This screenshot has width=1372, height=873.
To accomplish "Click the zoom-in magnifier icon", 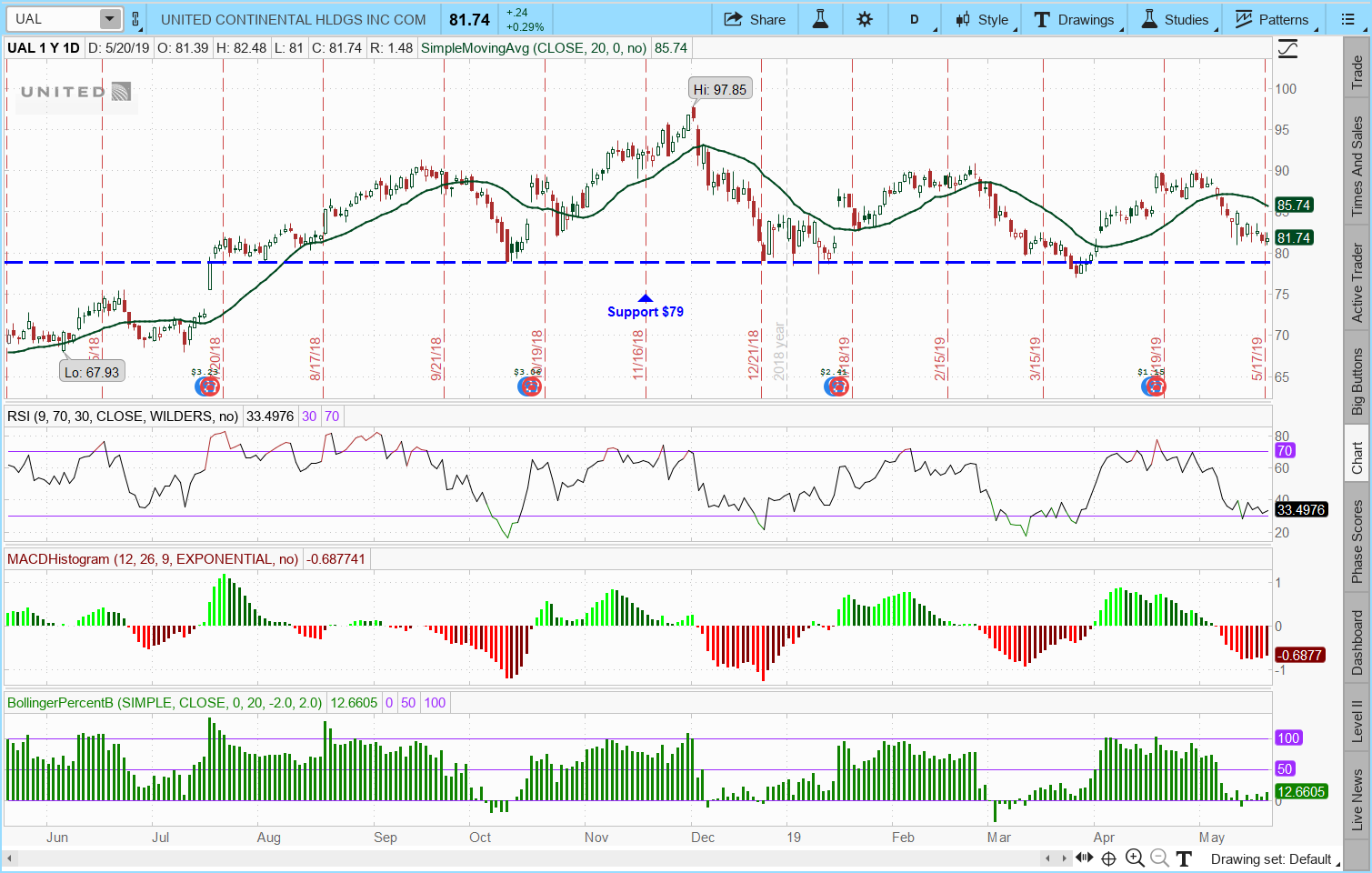I will point(1135,858).
